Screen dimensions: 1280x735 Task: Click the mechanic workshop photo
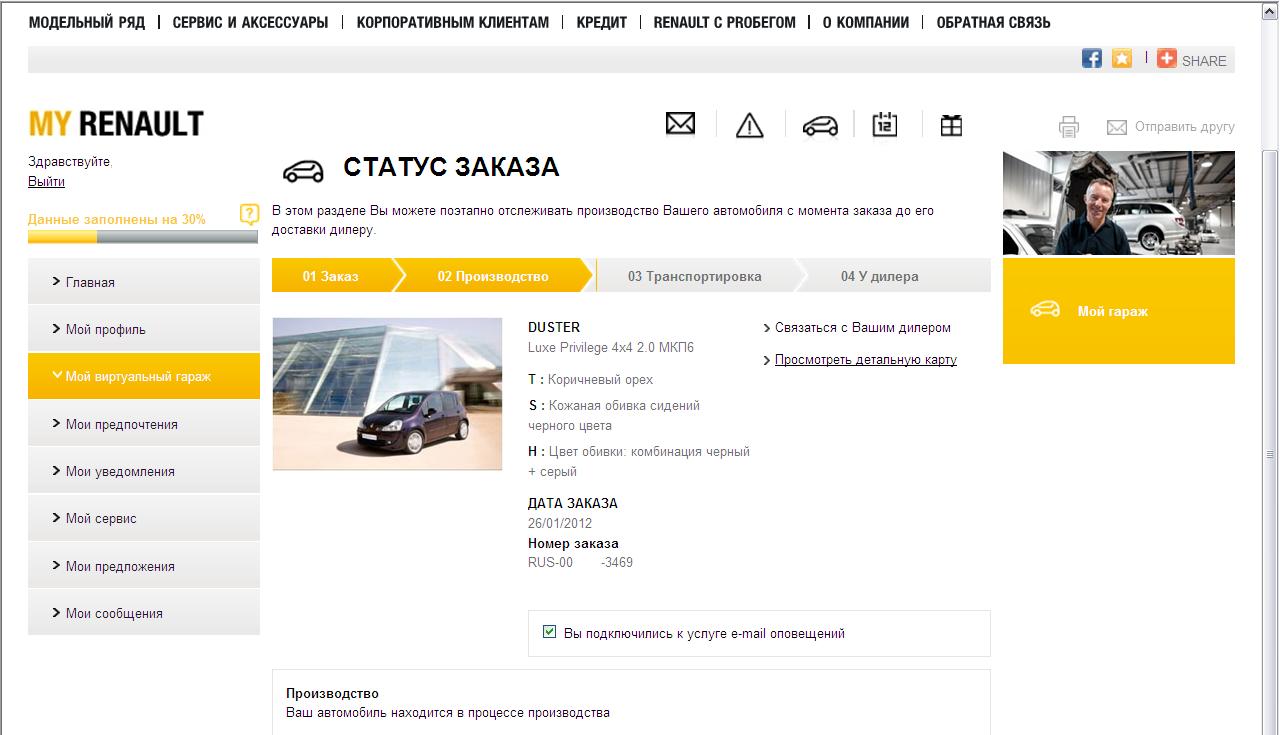1119,203
